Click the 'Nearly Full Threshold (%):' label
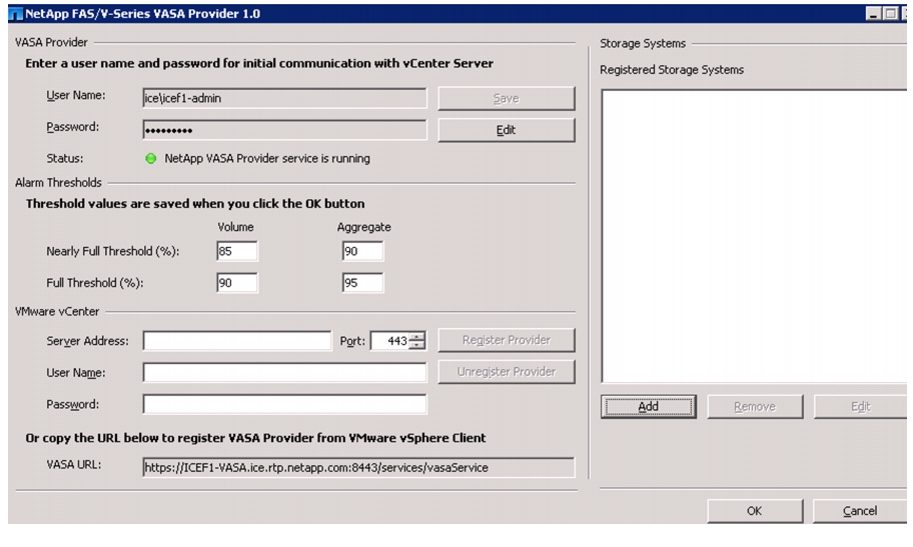The image size is (913, 547). 113,251
